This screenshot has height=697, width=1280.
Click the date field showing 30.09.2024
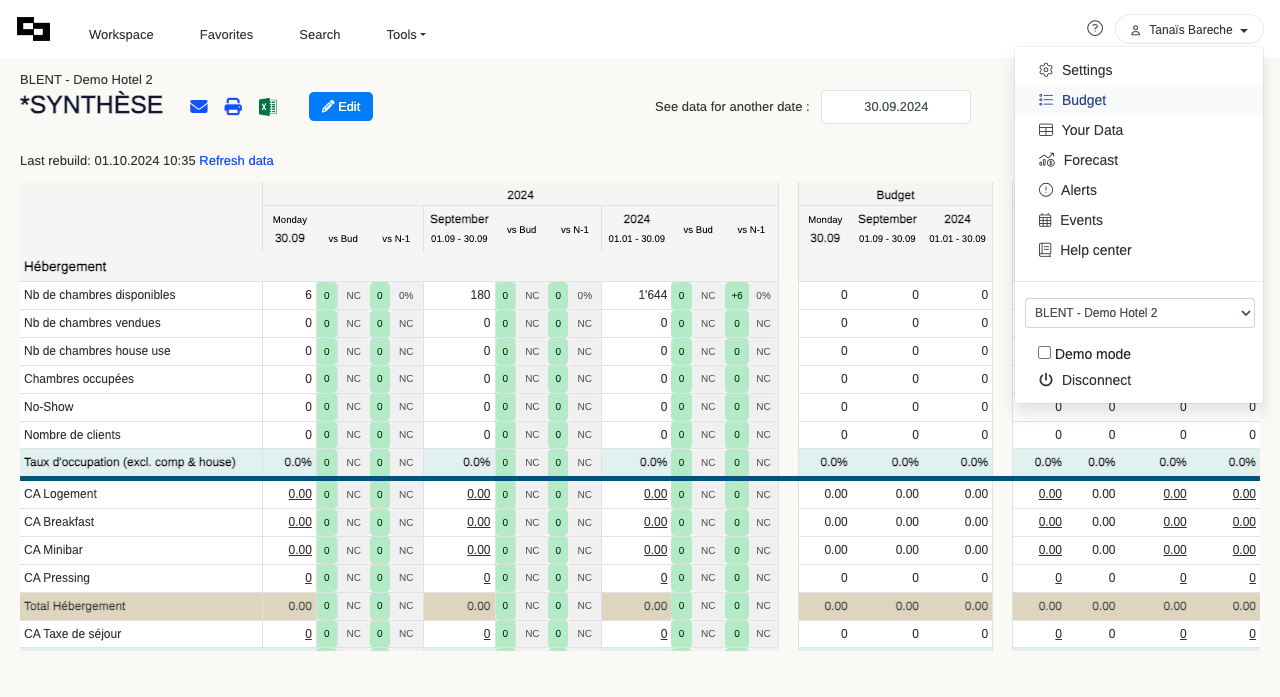pos(895,107)
